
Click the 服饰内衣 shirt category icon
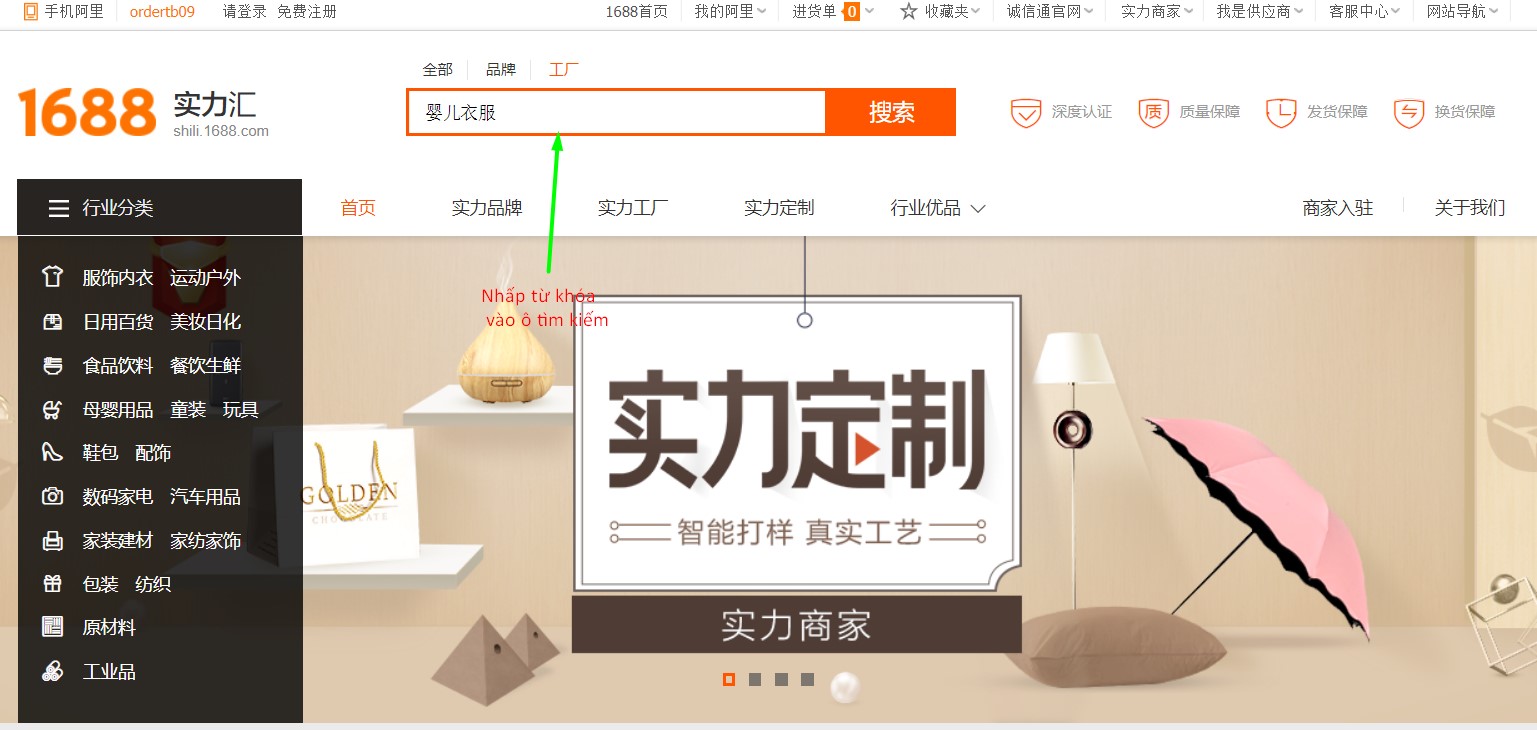click(x=53, y=277)
